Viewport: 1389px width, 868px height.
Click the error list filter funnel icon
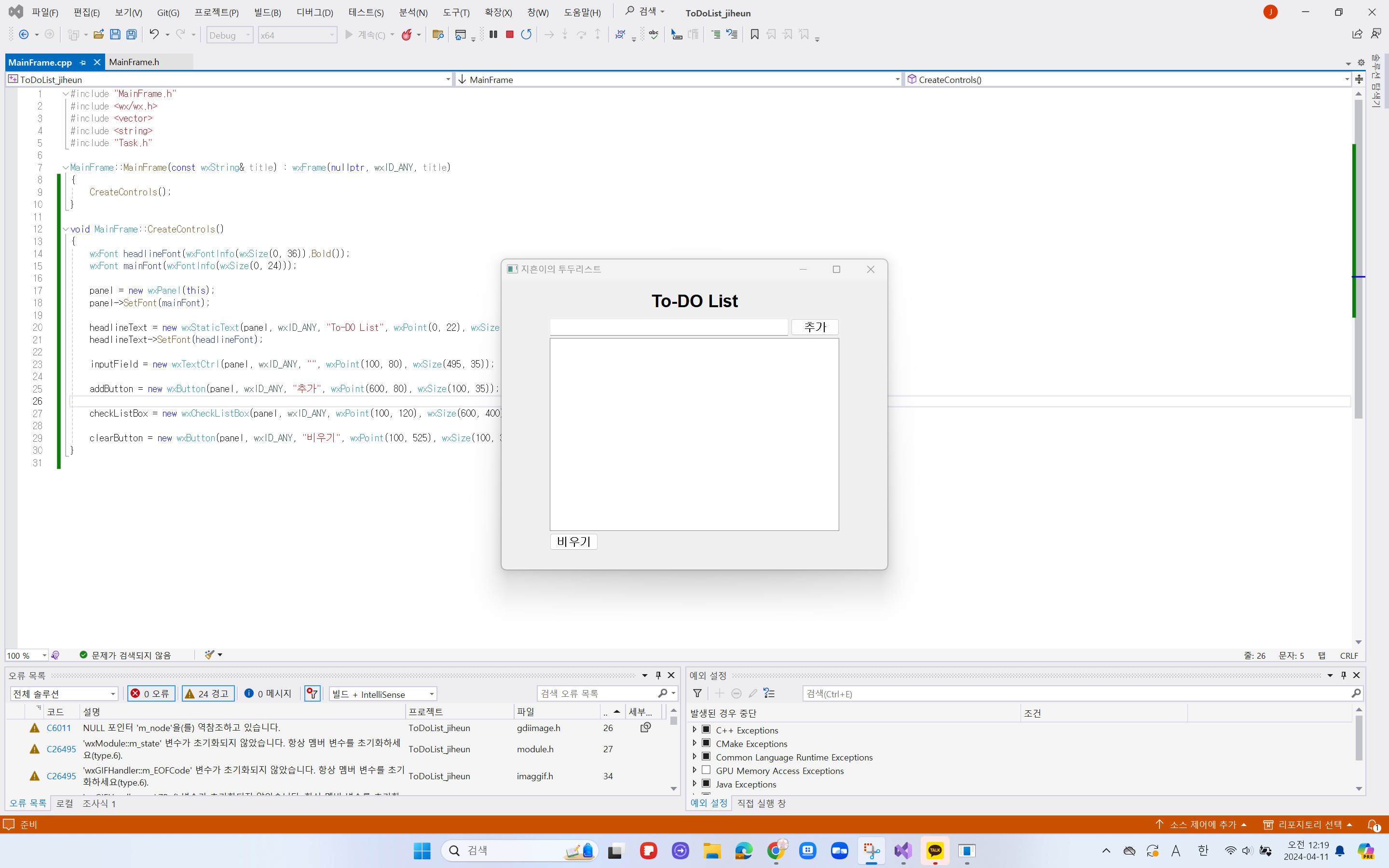coord(312,693)
